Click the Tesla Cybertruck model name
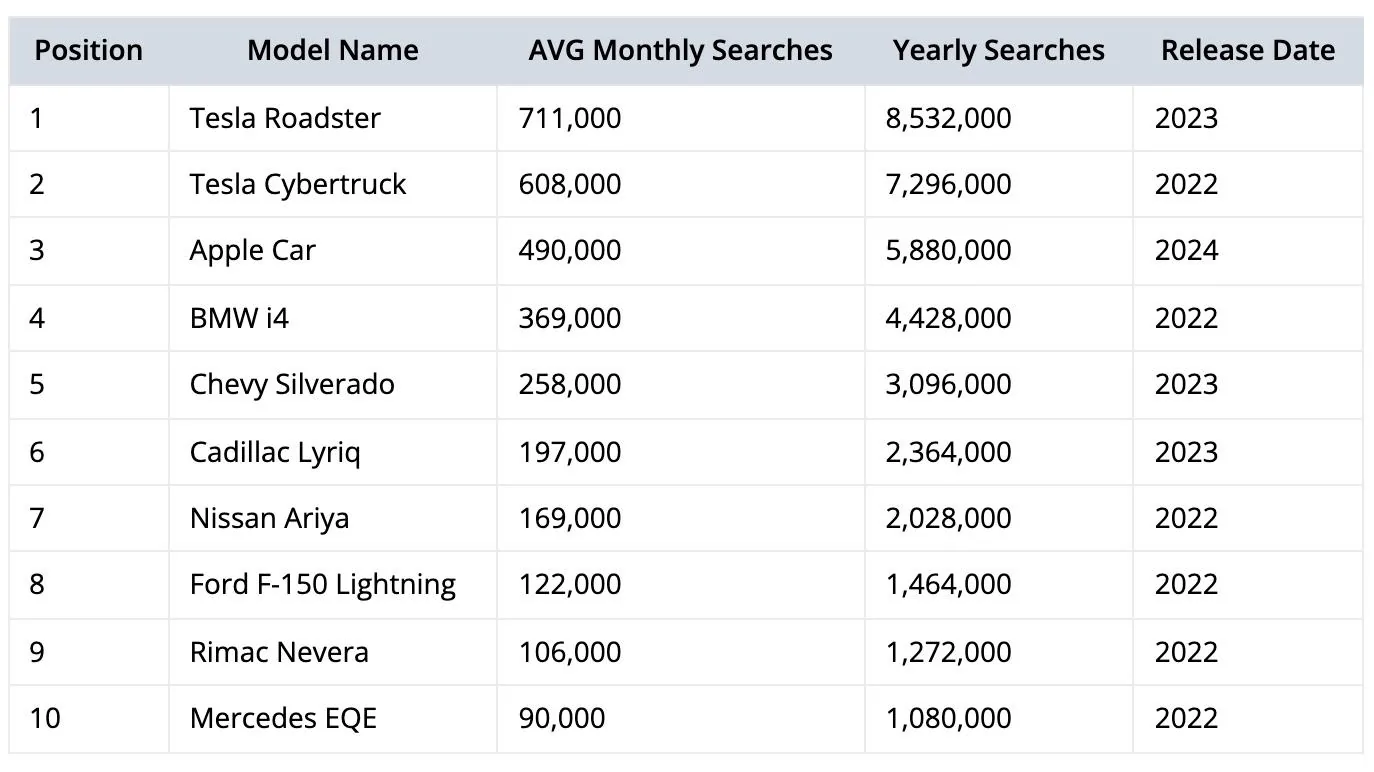The image size is (1374, 772). pyautogui.click(x=298, y=184)
